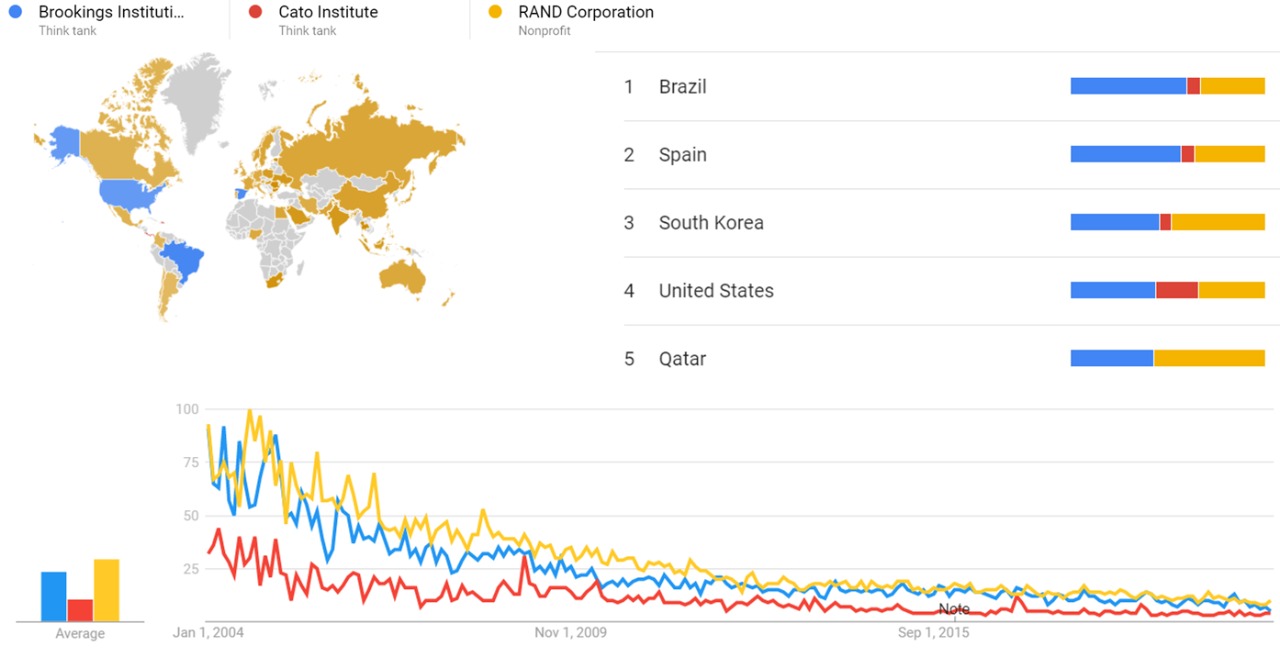1280x668 pixels.
Task: Click the blue dot beside Brookings Institution
Action: coord(15,13)
